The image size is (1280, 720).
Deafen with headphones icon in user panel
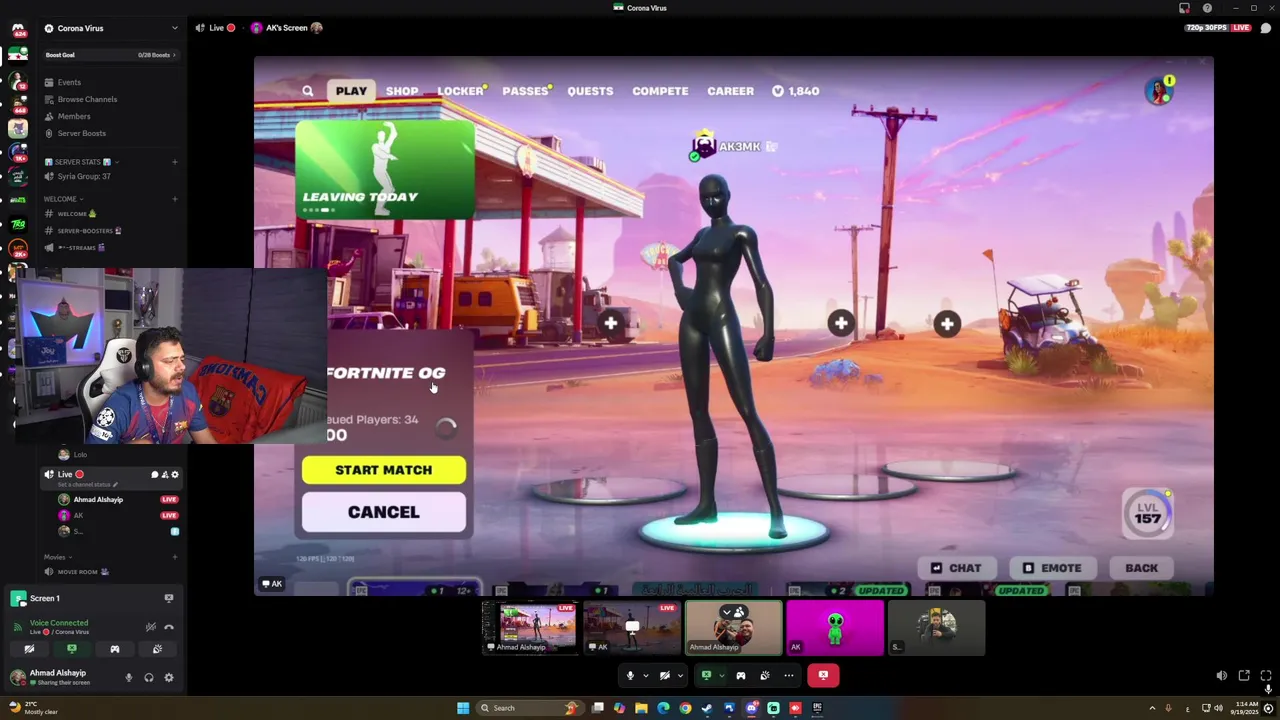tap(148, 678)
